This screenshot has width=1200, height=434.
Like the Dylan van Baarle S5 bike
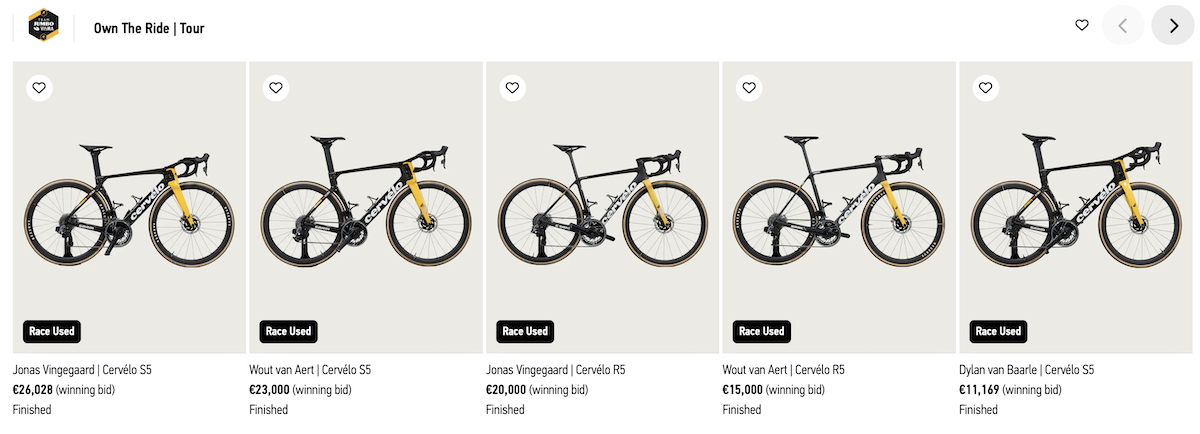[x=985, y=88]
